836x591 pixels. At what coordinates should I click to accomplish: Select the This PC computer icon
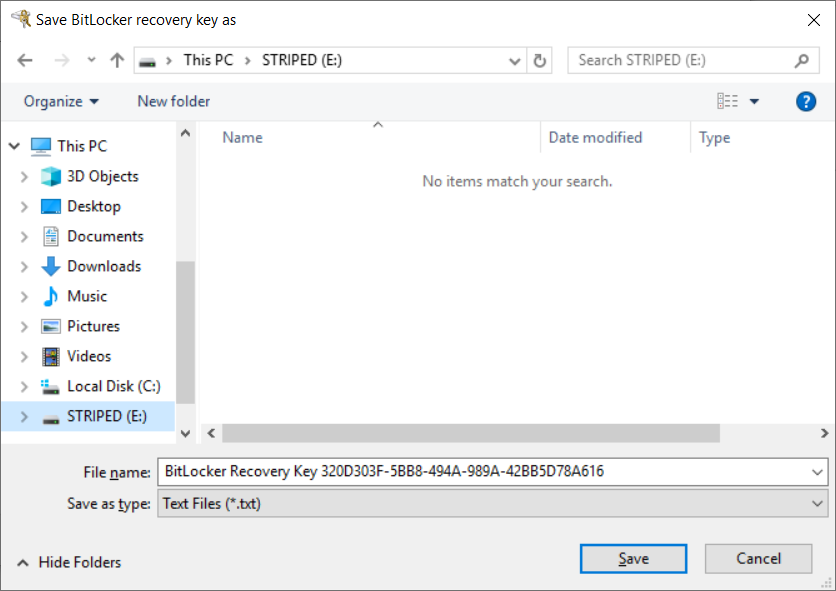point(41,146)
